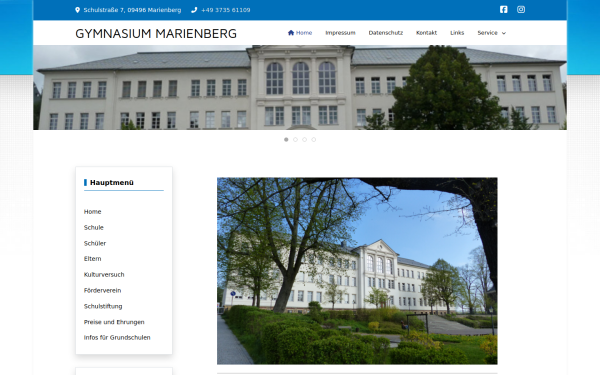Open the Facebook page icon

pos(504,10)
